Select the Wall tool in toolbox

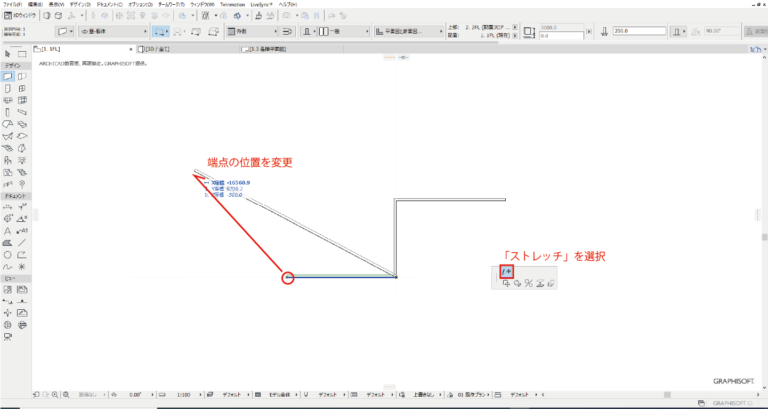(7, 76)
